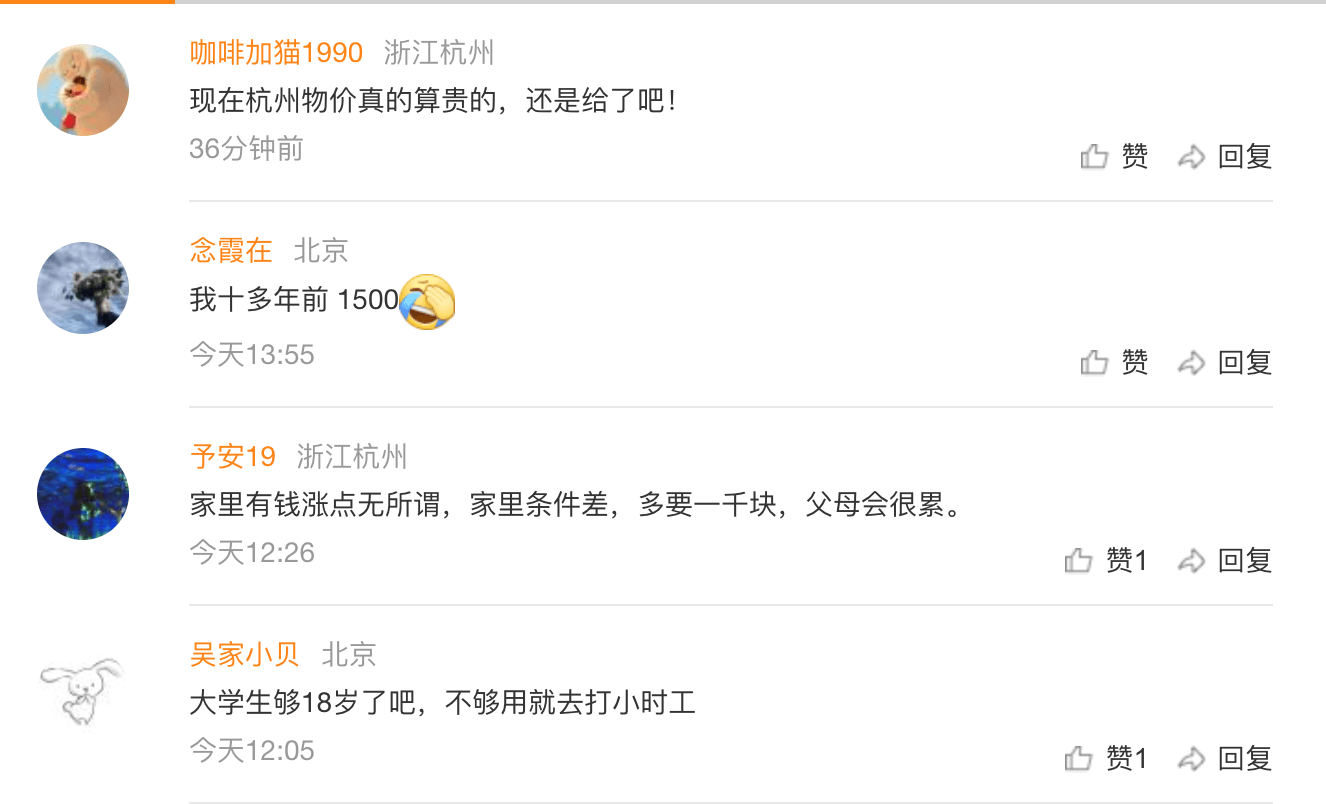The width and height of the screenshot is (1326, 804).
Task: Click the orange progress bar at top
Action: tap(87, 2)
